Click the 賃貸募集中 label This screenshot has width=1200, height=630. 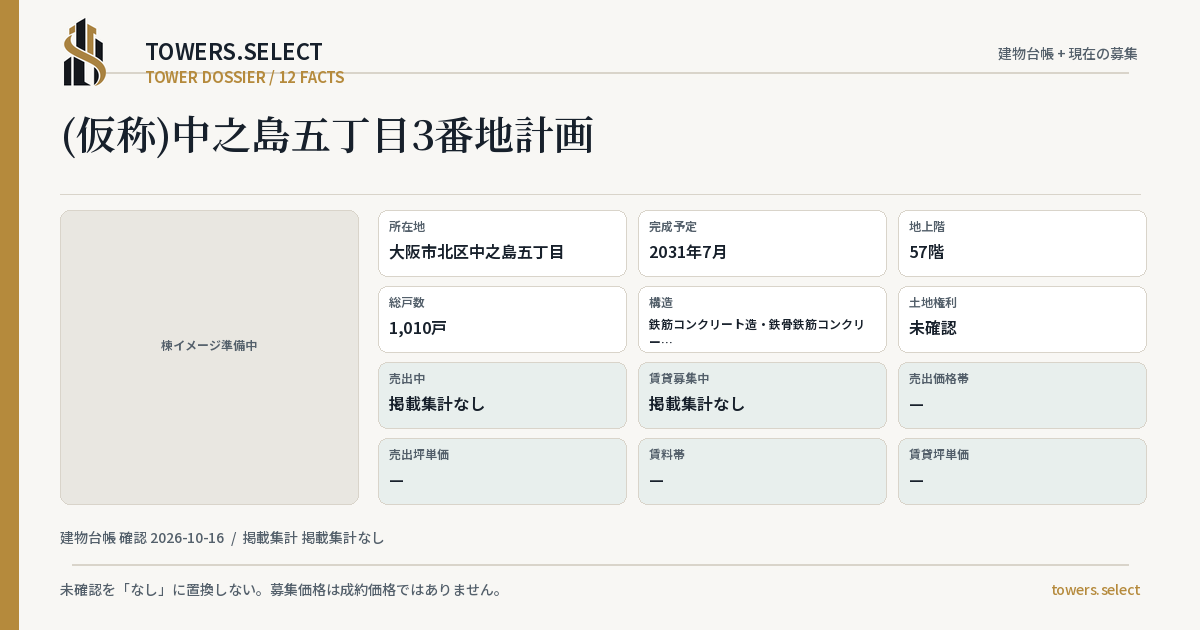click(x=679, y=378)
